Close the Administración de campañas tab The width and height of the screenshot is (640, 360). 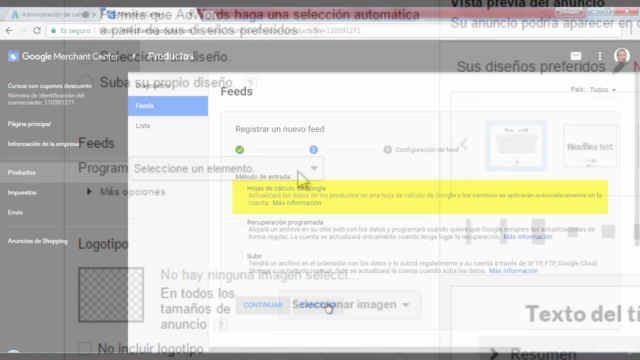point(94,15)
